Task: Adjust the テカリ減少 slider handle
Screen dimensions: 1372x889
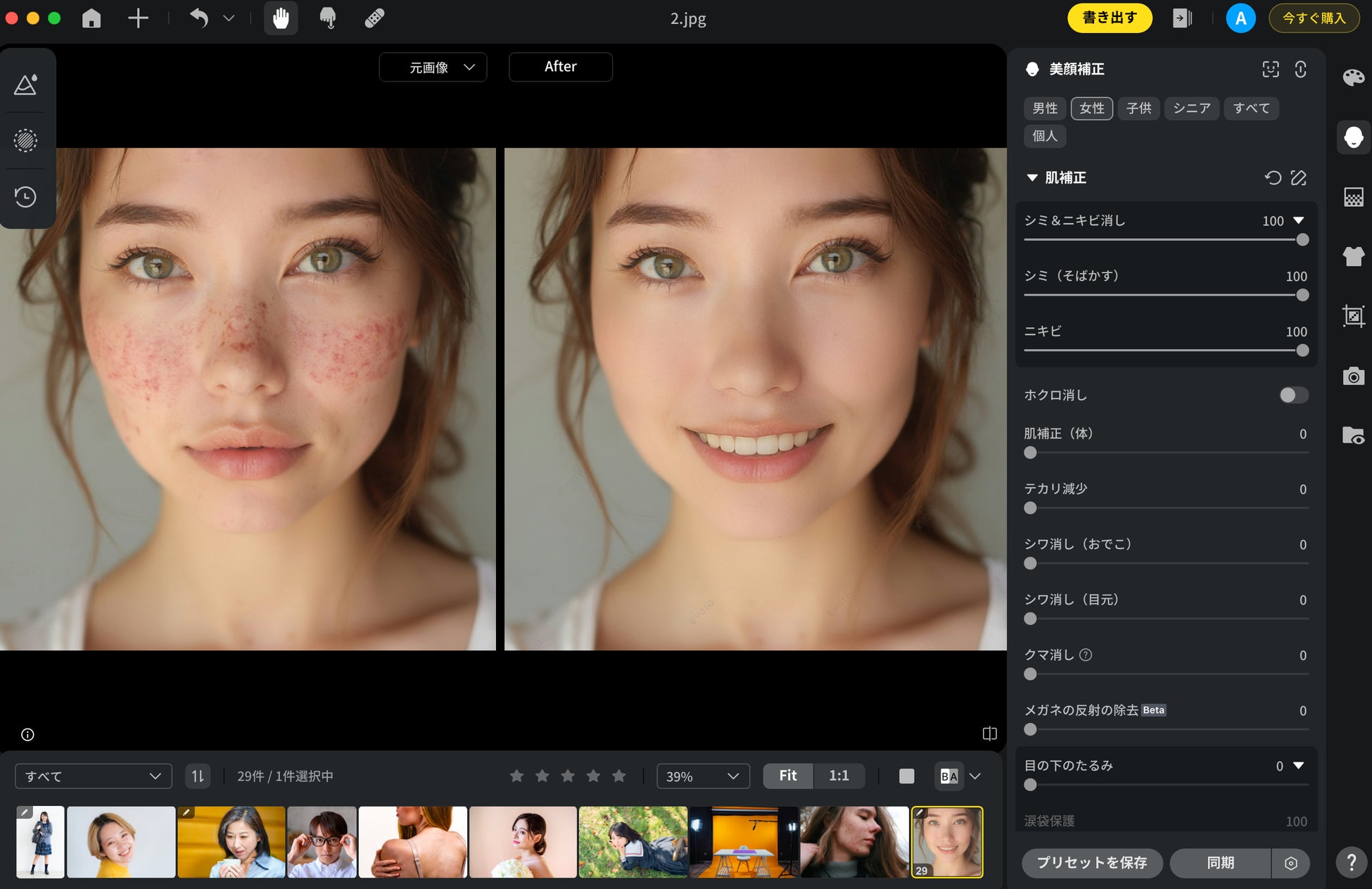Action: click(1030, 508)
